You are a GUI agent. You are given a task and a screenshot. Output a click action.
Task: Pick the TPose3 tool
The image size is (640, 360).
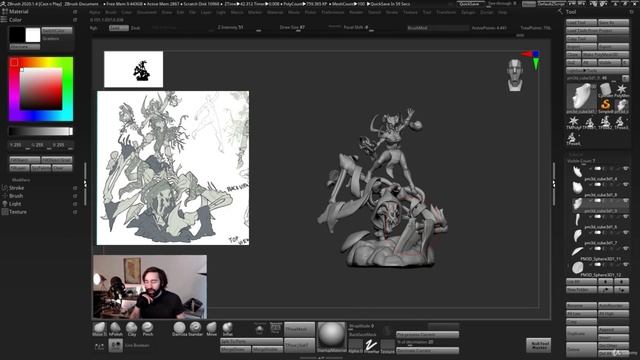(621, 122)
